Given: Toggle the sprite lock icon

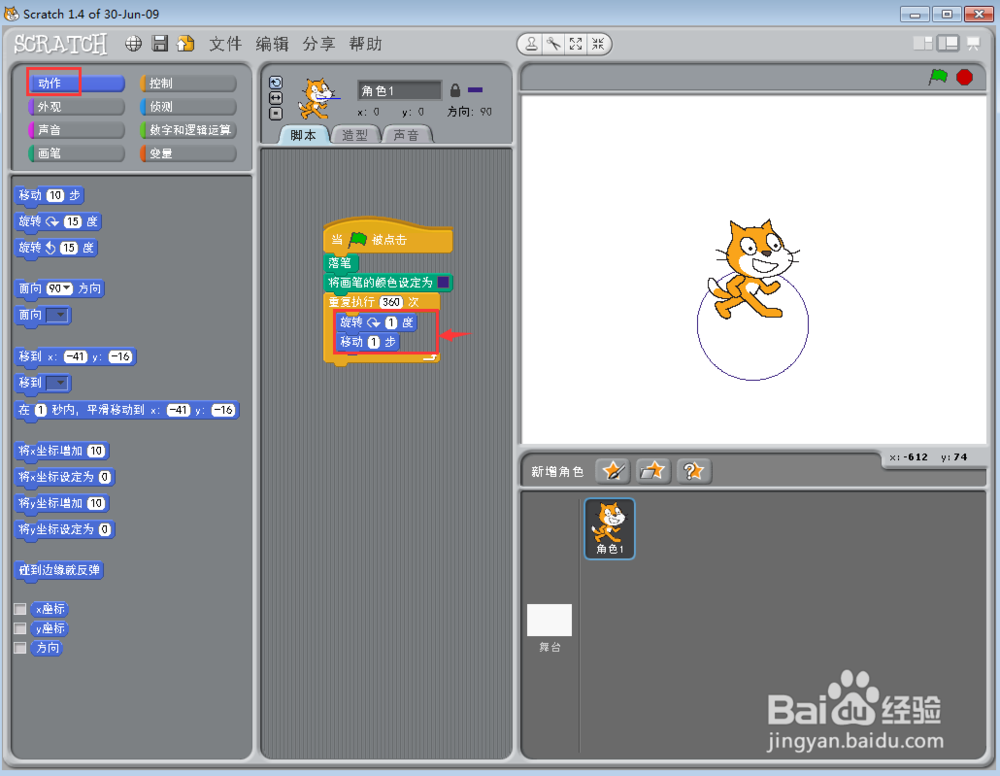Looking at the screenshot, I should (x=455, y=90).
